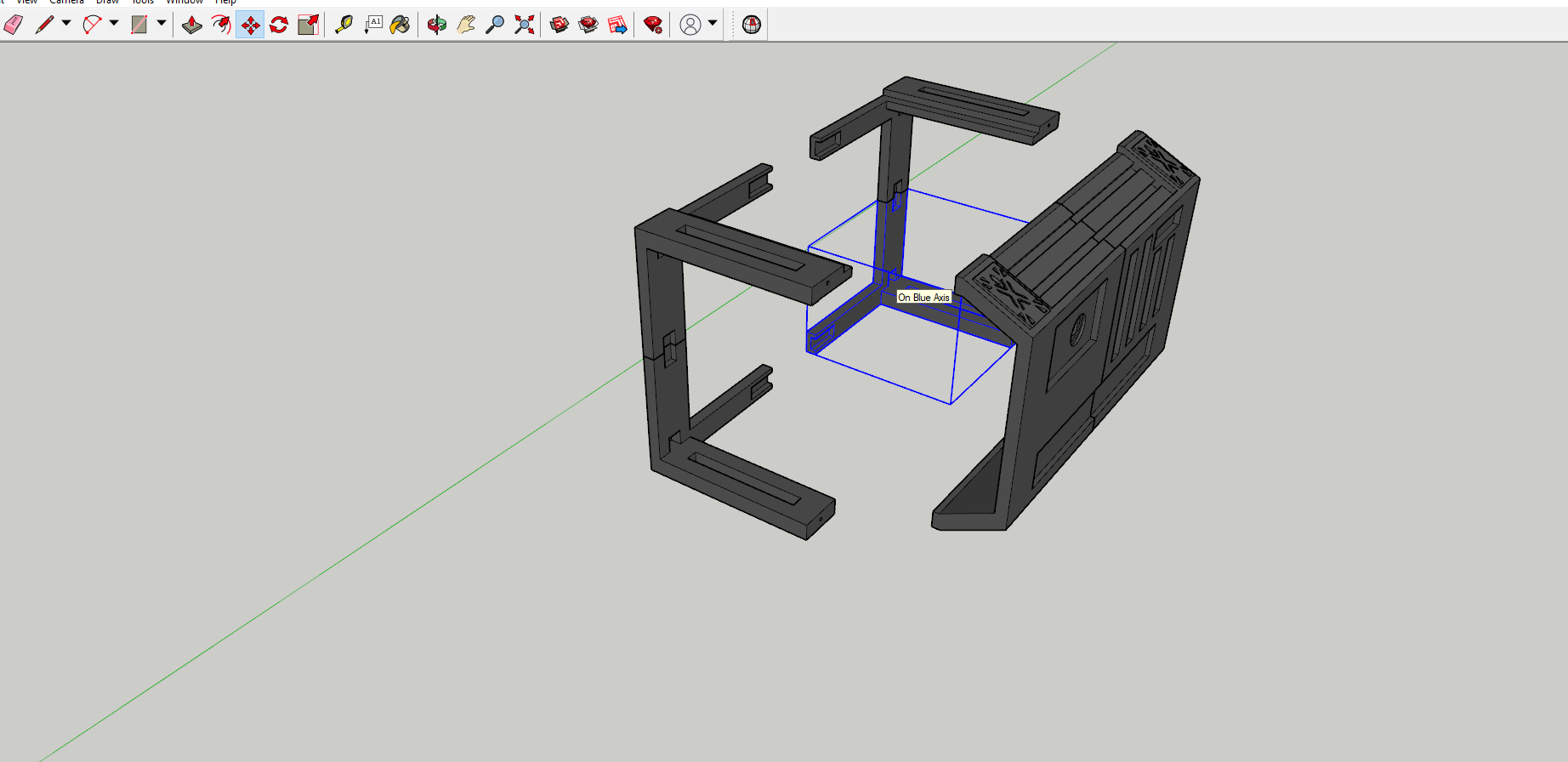Click Zoom Extents icon

pos(524,25)
